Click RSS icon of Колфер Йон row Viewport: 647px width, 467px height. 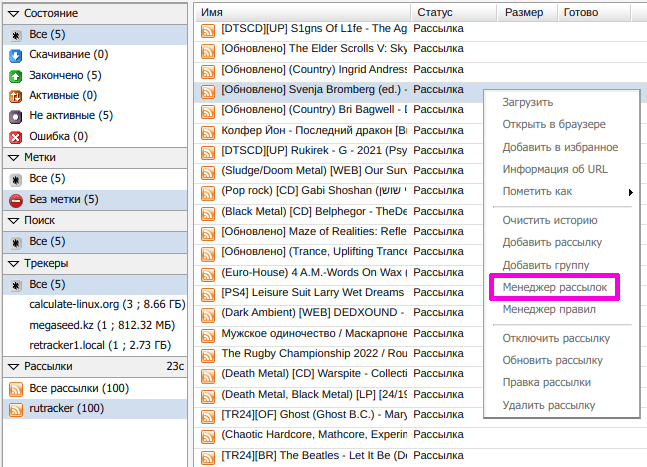(x=208, y=132)
